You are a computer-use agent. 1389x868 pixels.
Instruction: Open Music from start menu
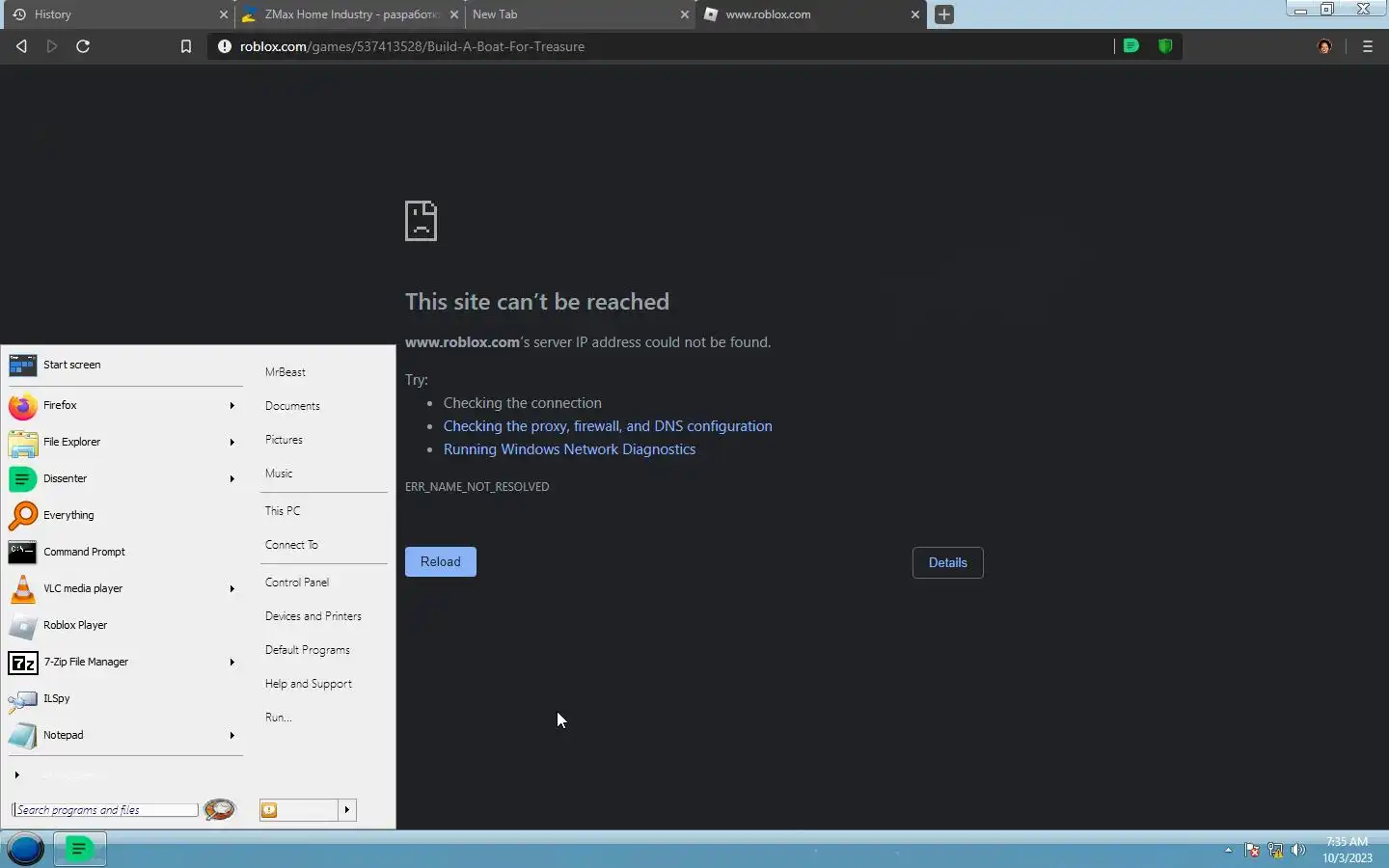tap(279, 474)
